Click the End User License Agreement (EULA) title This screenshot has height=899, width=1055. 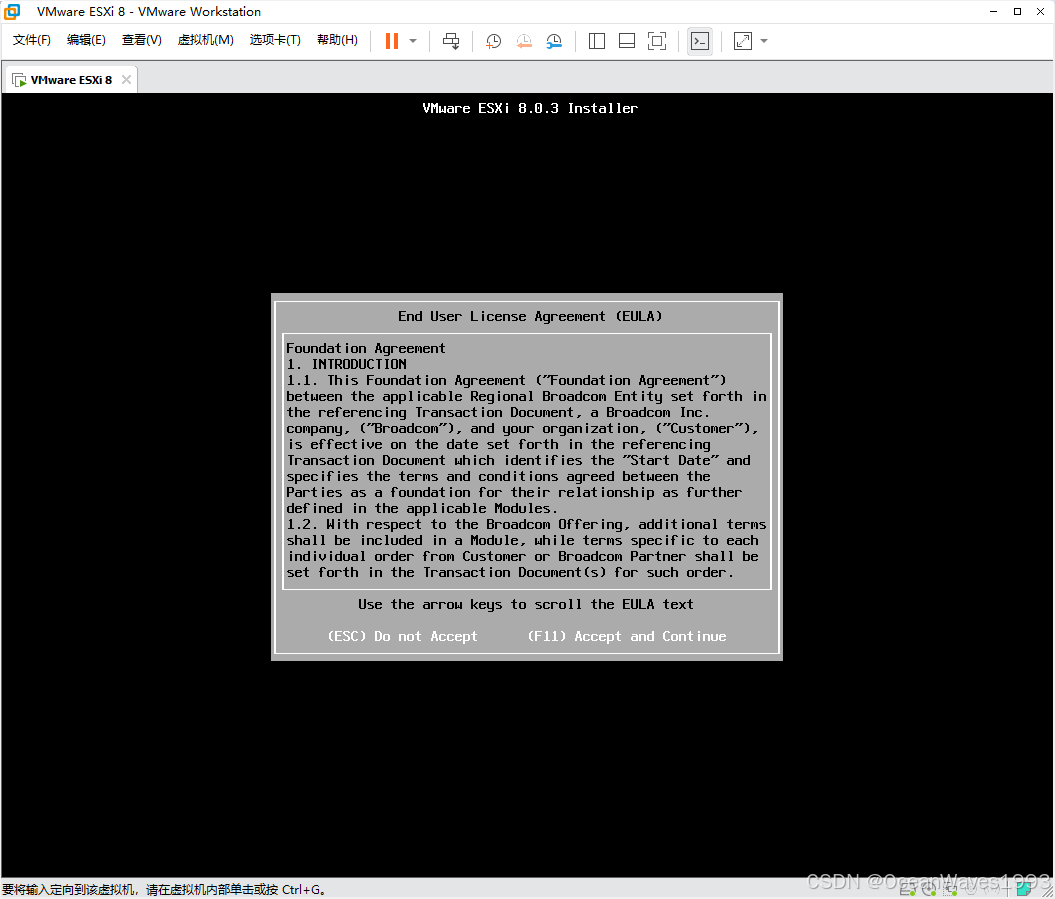point(530,316)
